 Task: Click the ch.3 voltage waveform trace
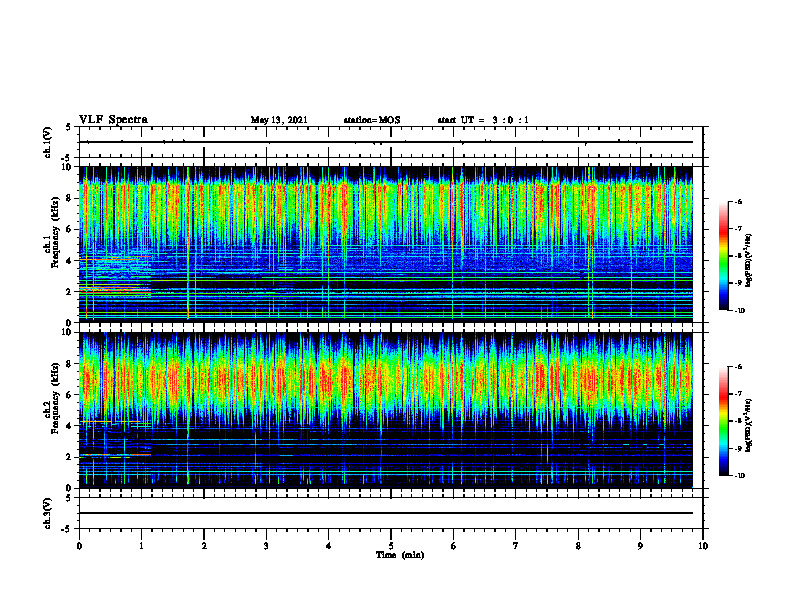[x=386, y=513]
